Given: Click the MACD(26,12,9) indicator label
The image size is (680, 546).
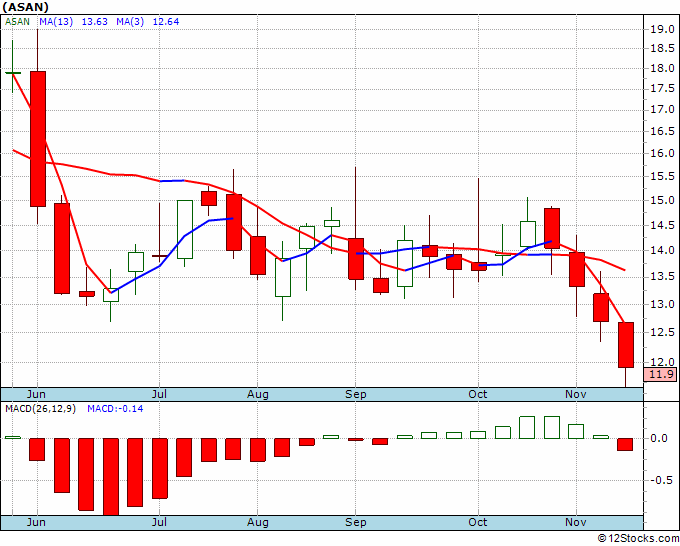Looking at the screenshot, I should (40, 409).
